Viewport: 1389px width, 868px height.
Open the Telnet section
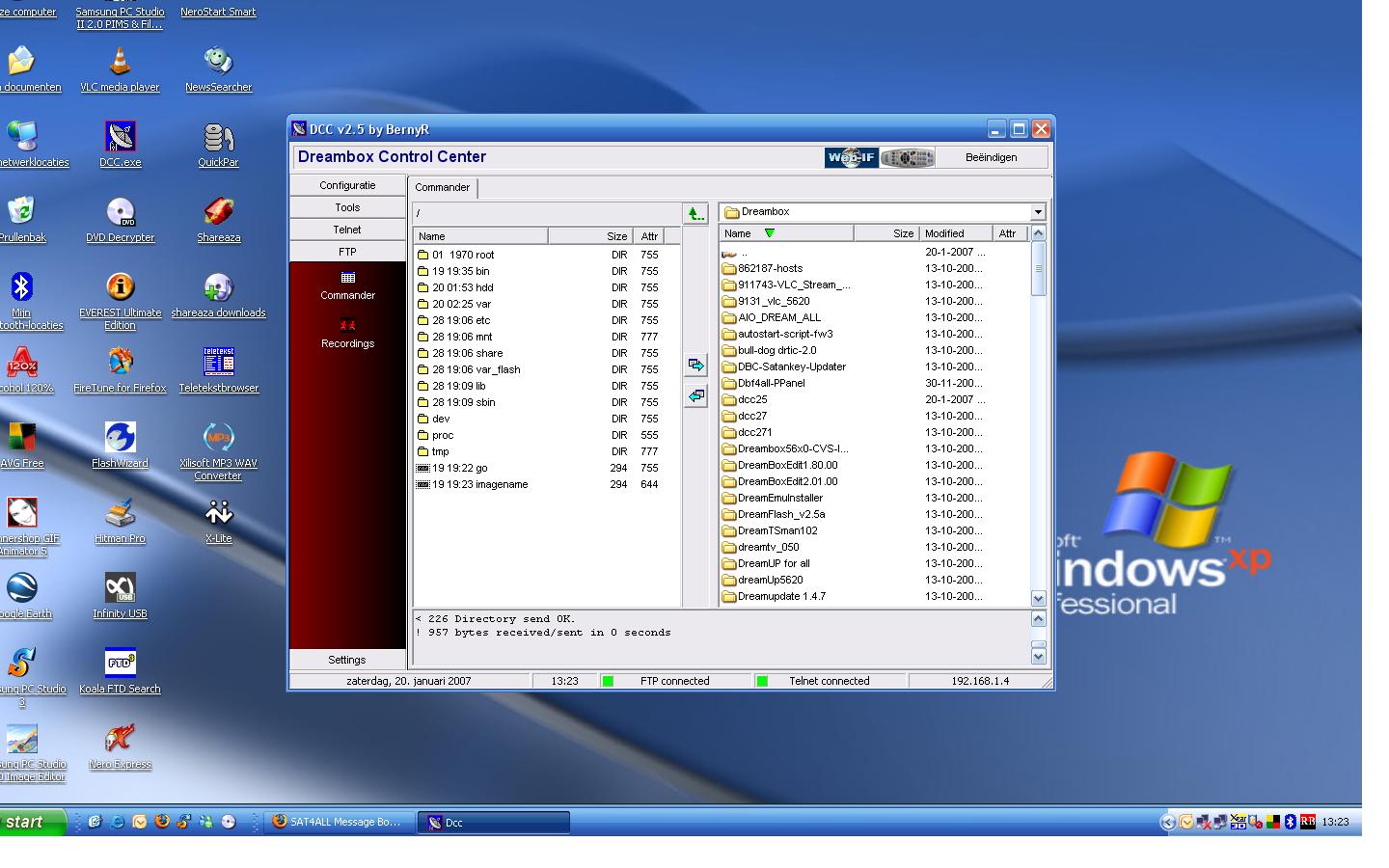[347, 230]
